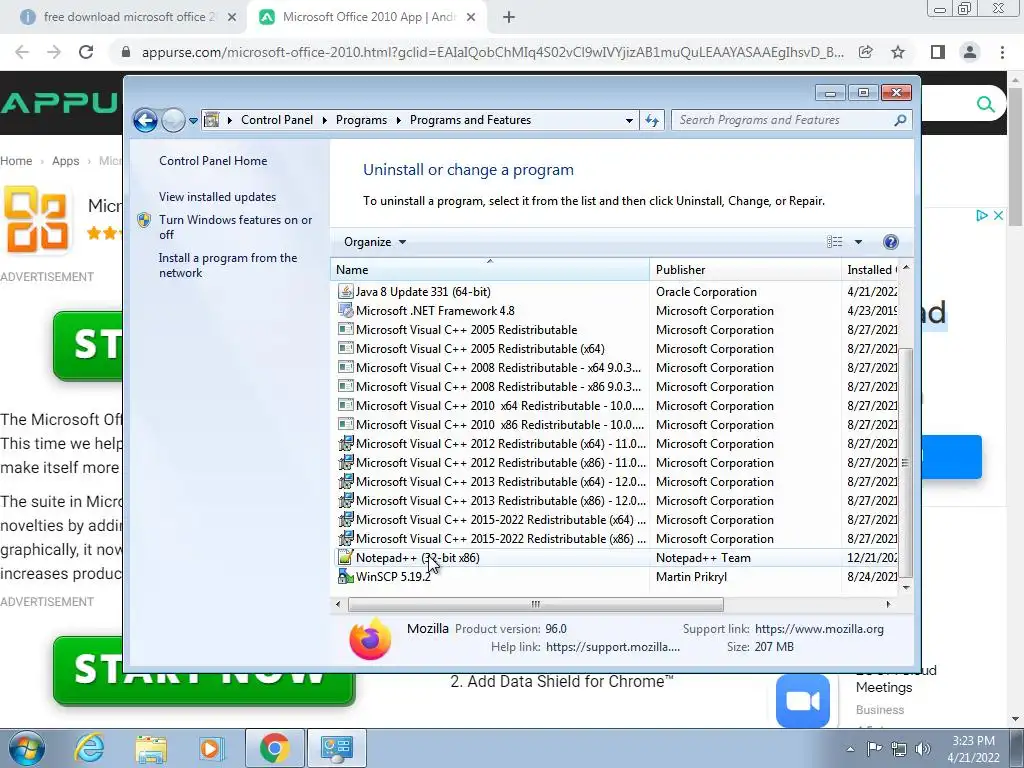Open View installed updates link

(x=217, y=197)
